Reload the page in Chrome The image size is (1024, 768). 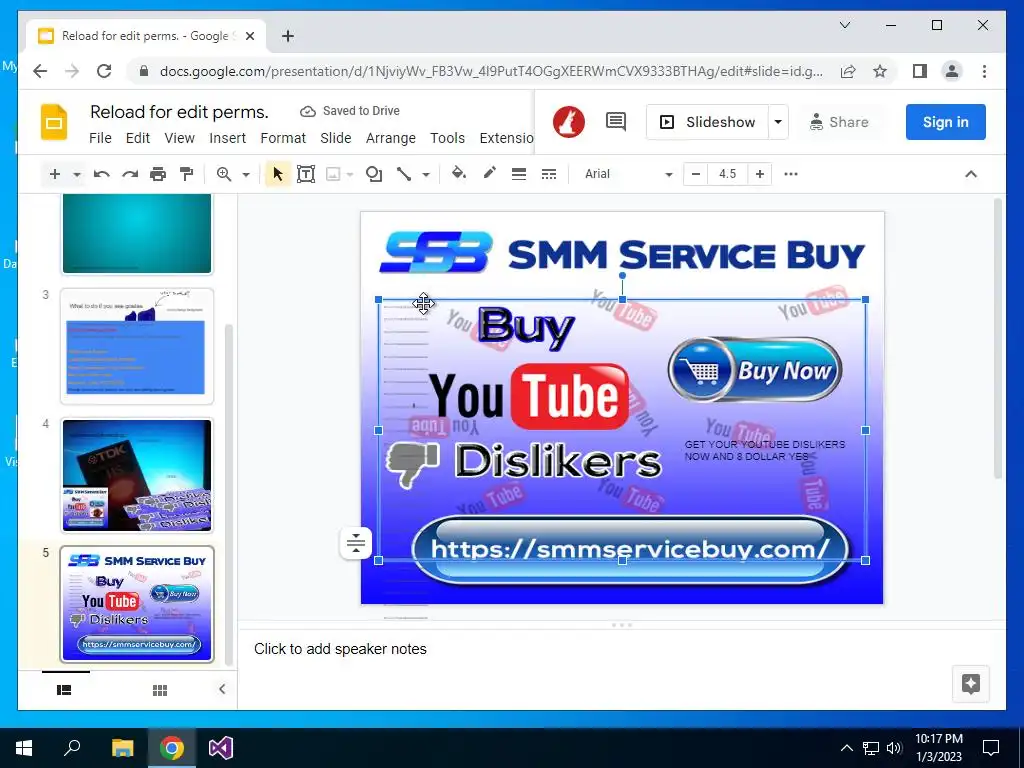click(104, 71)
